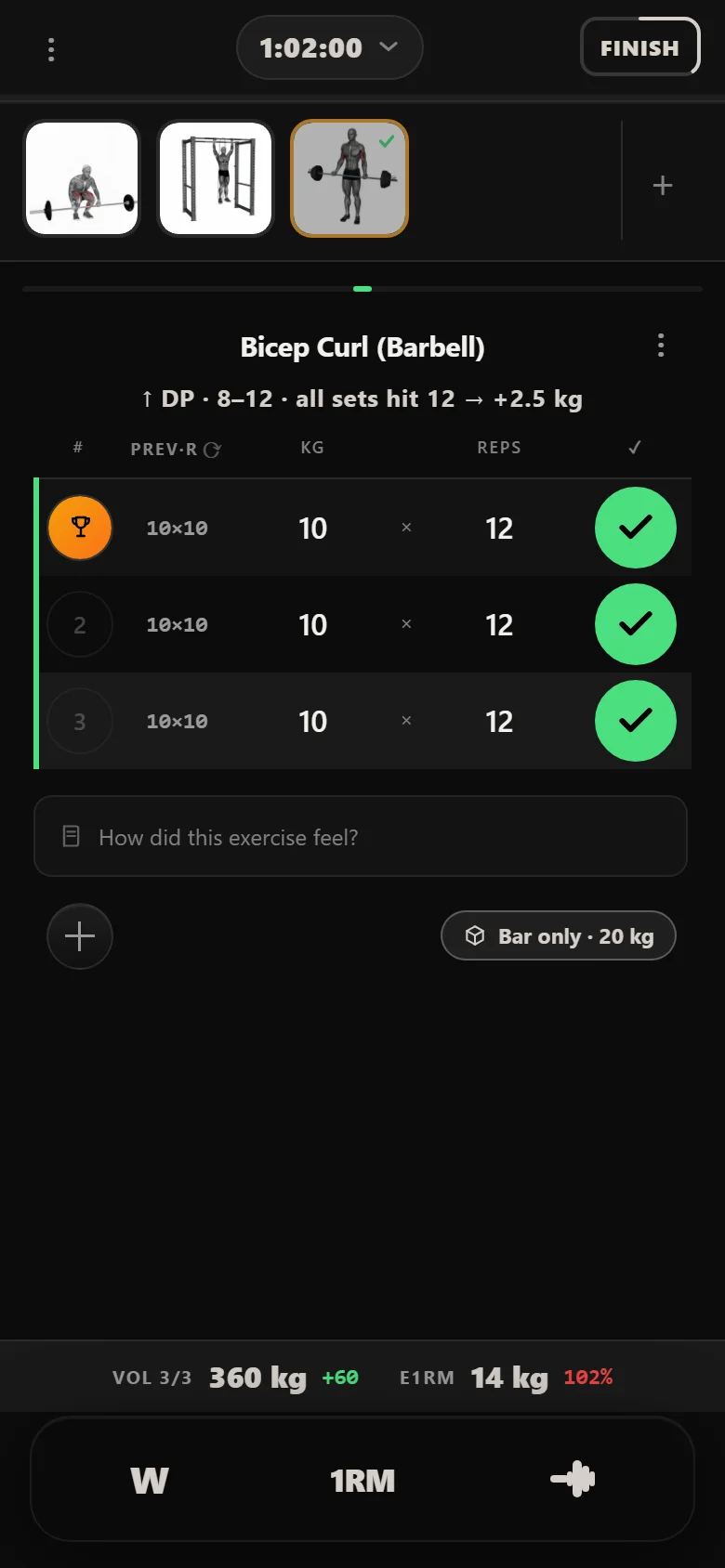Open Bicep Curl exercise options menu
725x1568 pixels.
coord(661,346)
